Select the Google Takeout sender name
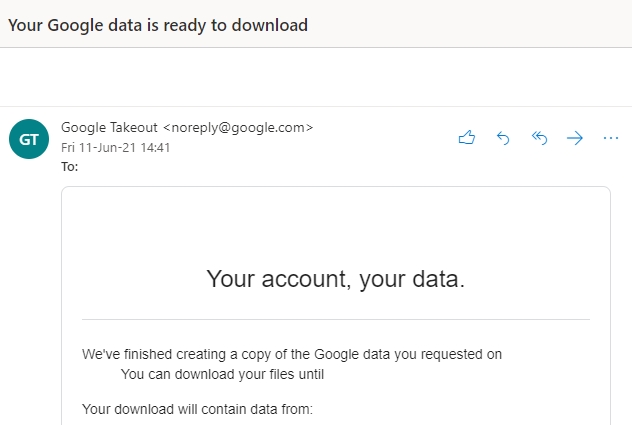The height and width of the screenshot is (425, 632). (109, 127)
